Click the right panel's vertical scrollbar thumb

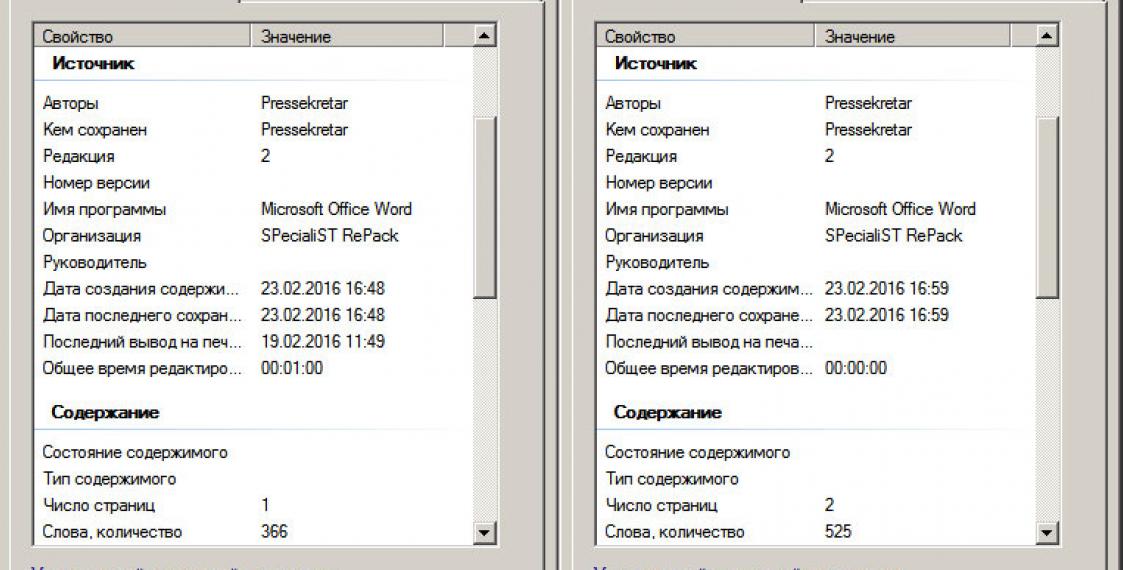1047,205
